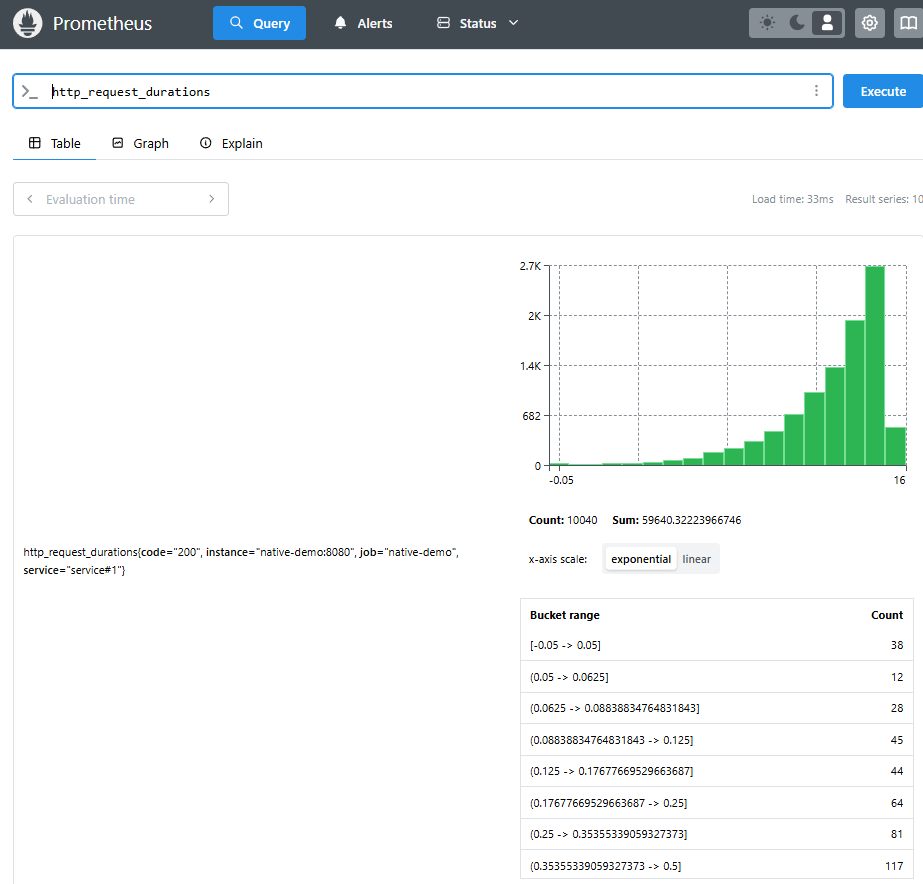Click the Count column header
923x884 pixels.
(887, 615)
